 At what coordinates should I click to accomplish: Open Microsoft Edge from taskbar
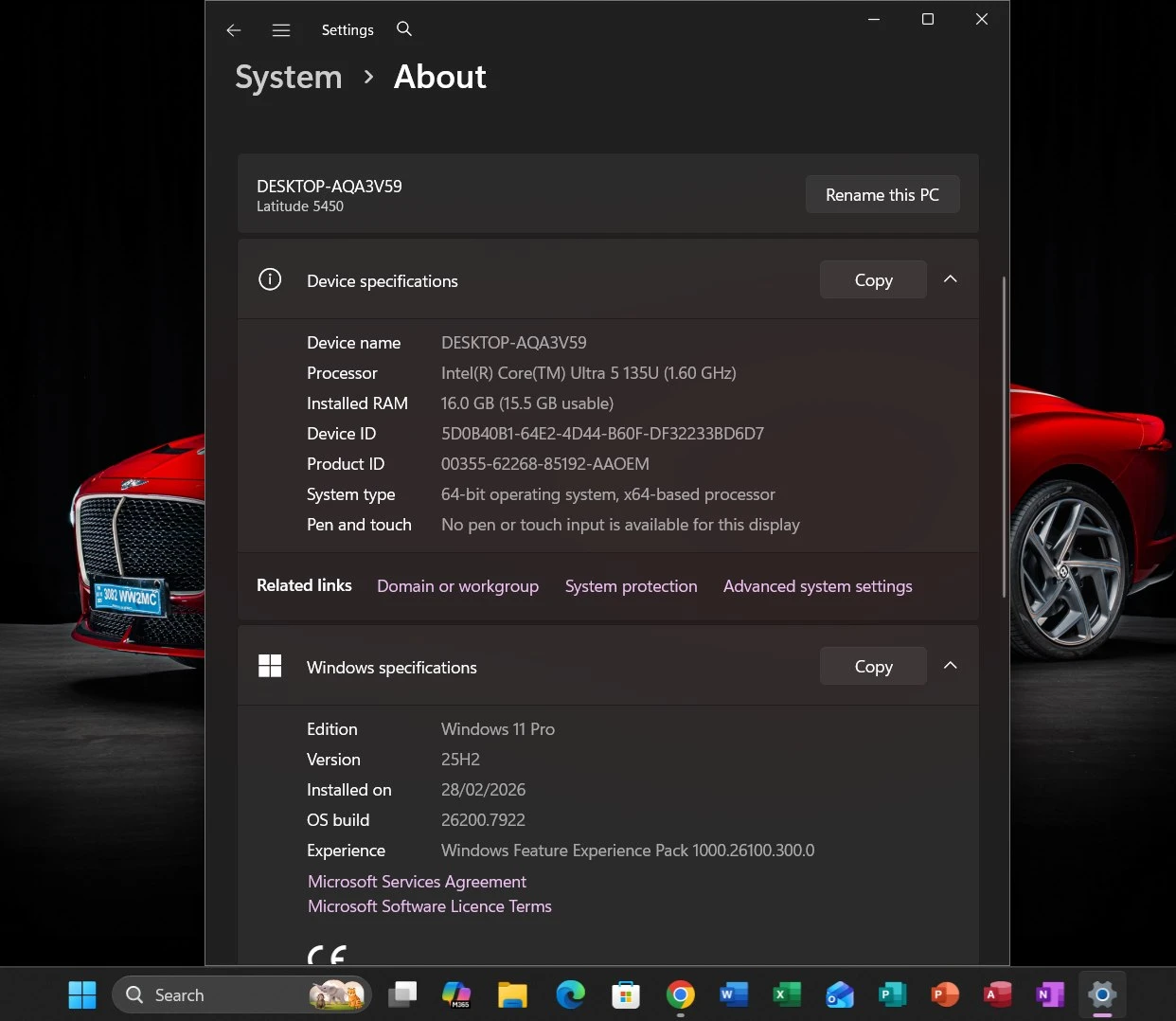click(x=570, y=994)
